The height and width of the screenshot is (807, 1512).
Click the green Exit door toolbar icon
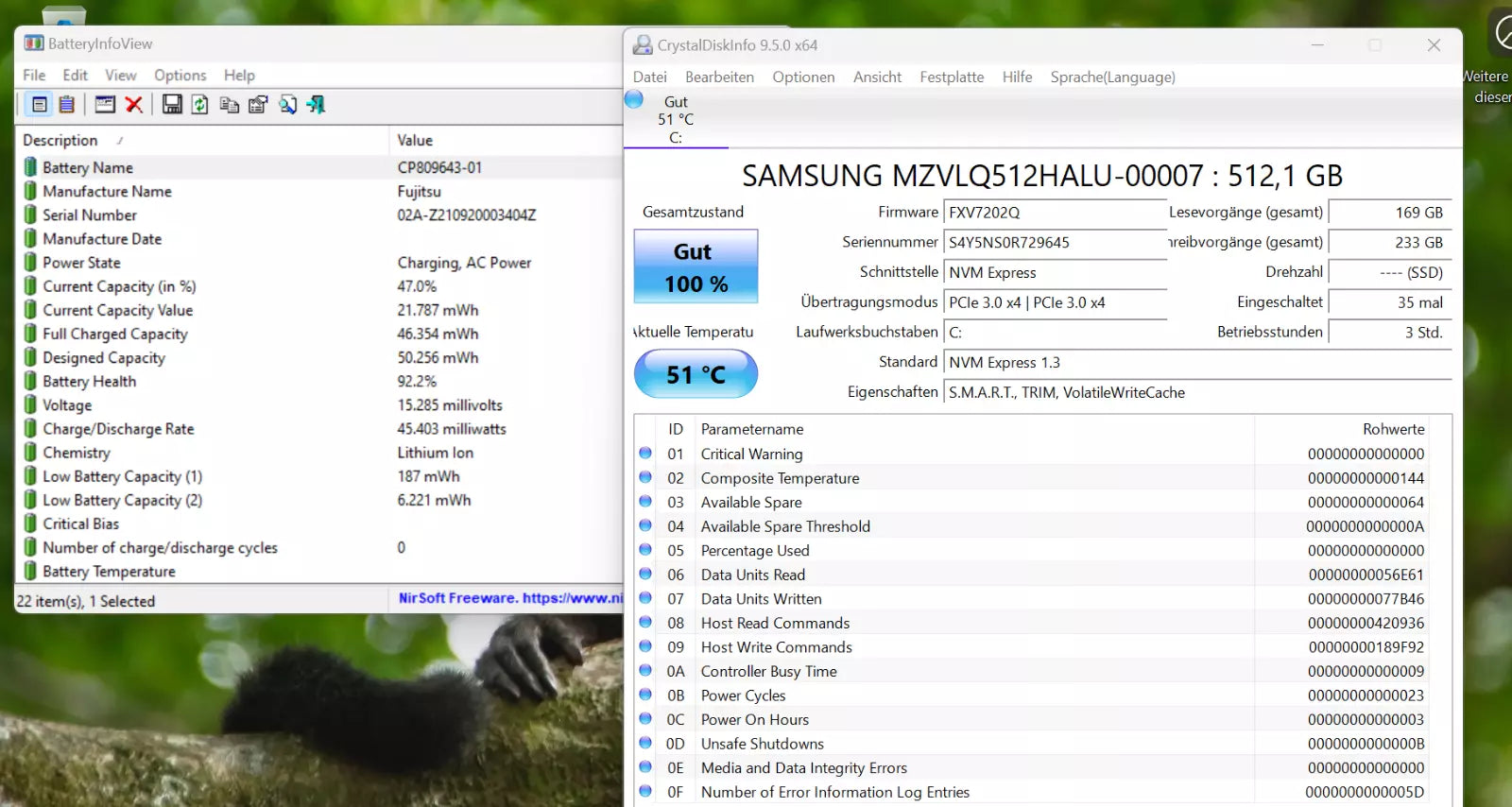[x=316, y=105]
